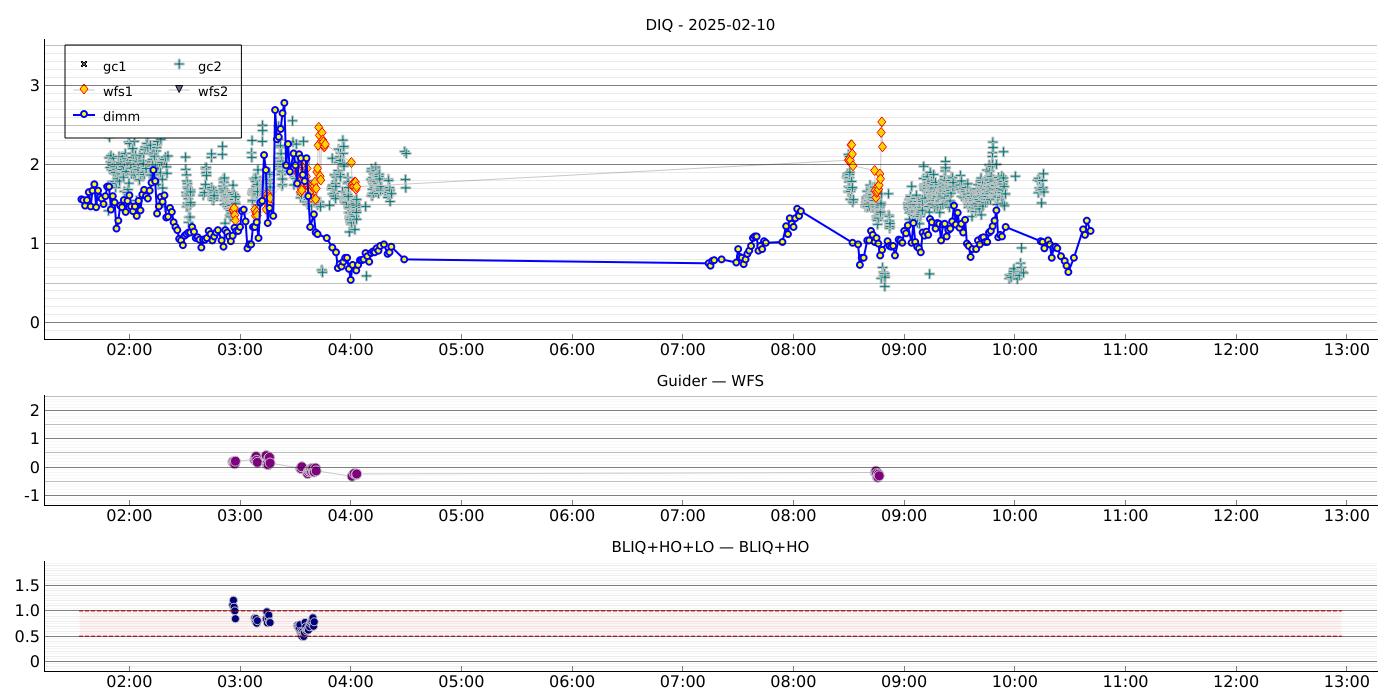Click '06:00' tick label under Guider plot

click(x=571, y=516)
